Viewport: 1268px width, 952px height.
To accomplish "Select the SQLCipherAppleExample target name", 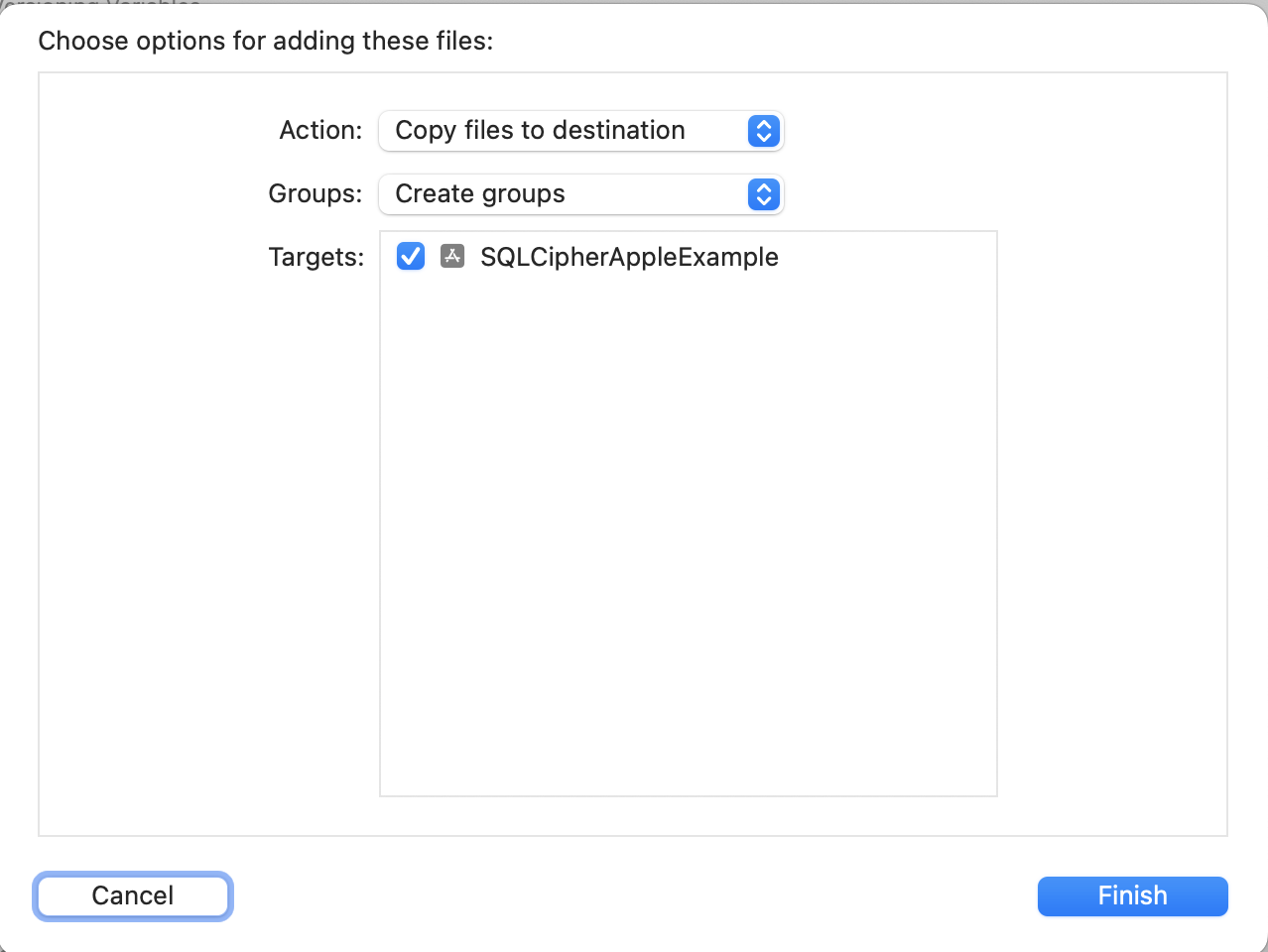I will pos(629,257).
